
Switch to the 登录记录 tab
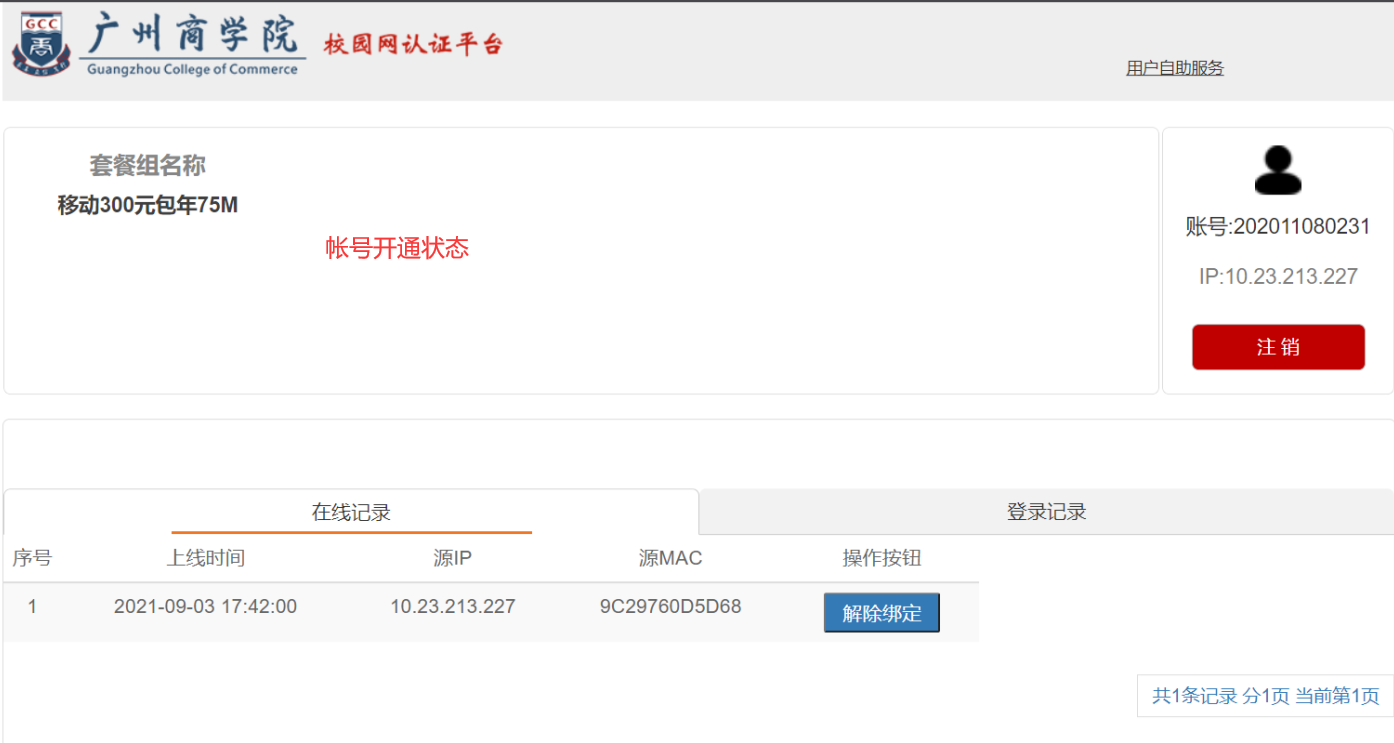(x=1046, y=513)
